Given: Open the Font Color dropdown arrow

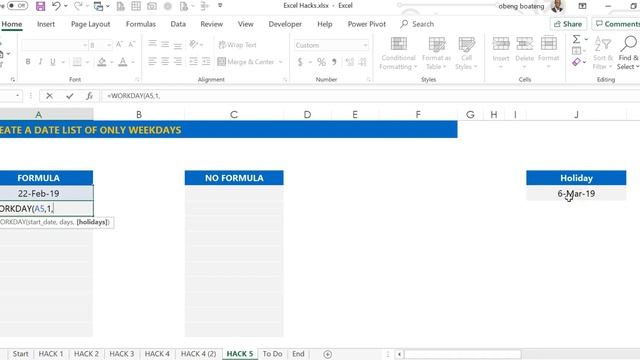Looking at the screenshot, I should tap(133, 62).
